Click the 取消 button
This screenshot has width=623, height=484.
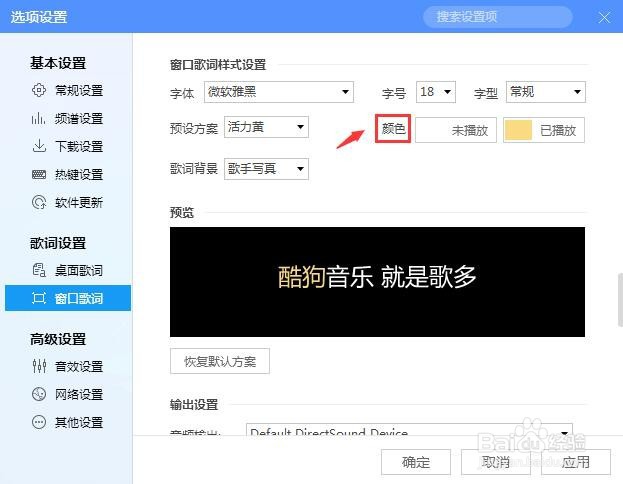click(x=495, y=462)
